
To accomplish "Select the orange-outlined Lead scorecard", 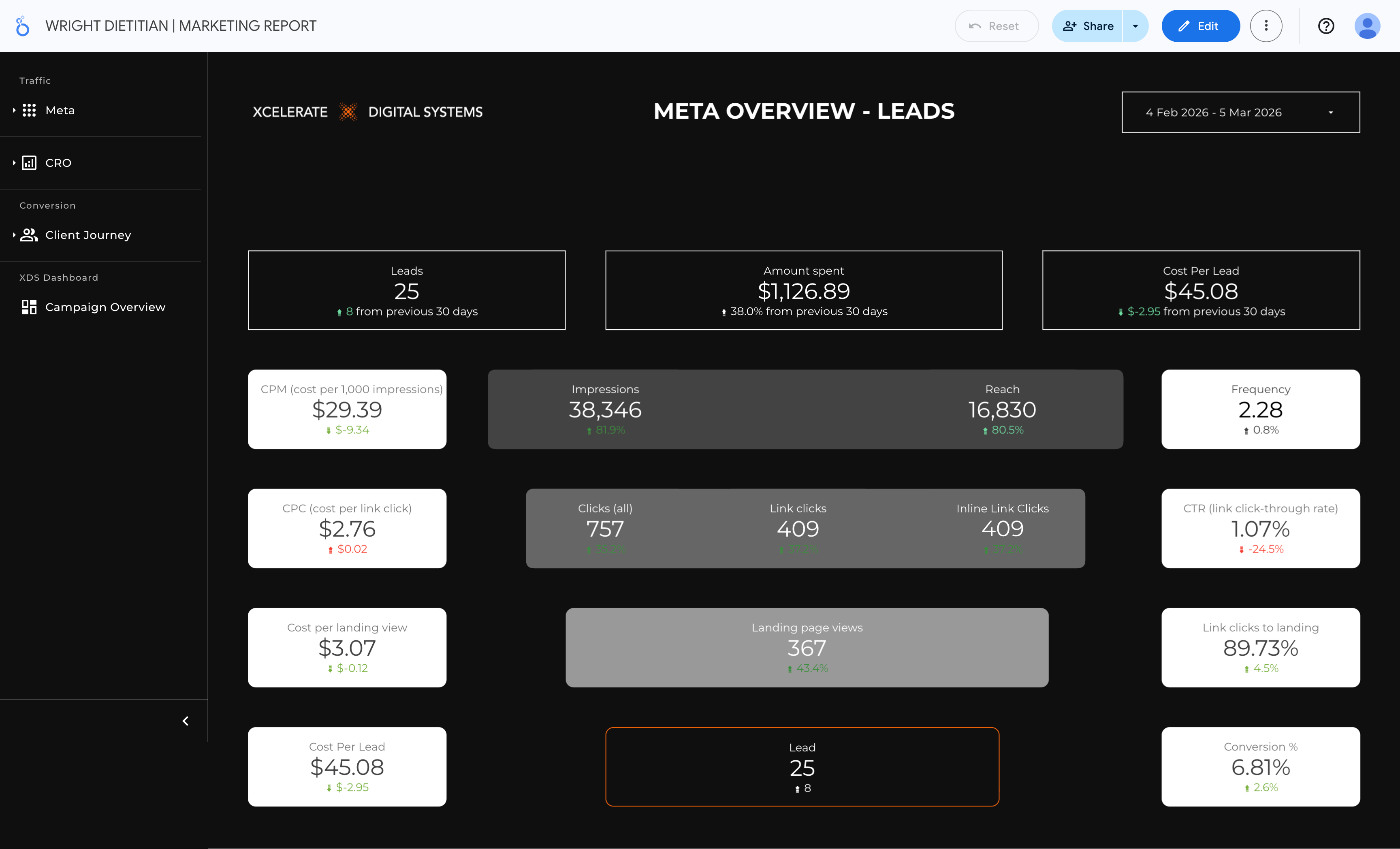I will (x=802, y=767).
